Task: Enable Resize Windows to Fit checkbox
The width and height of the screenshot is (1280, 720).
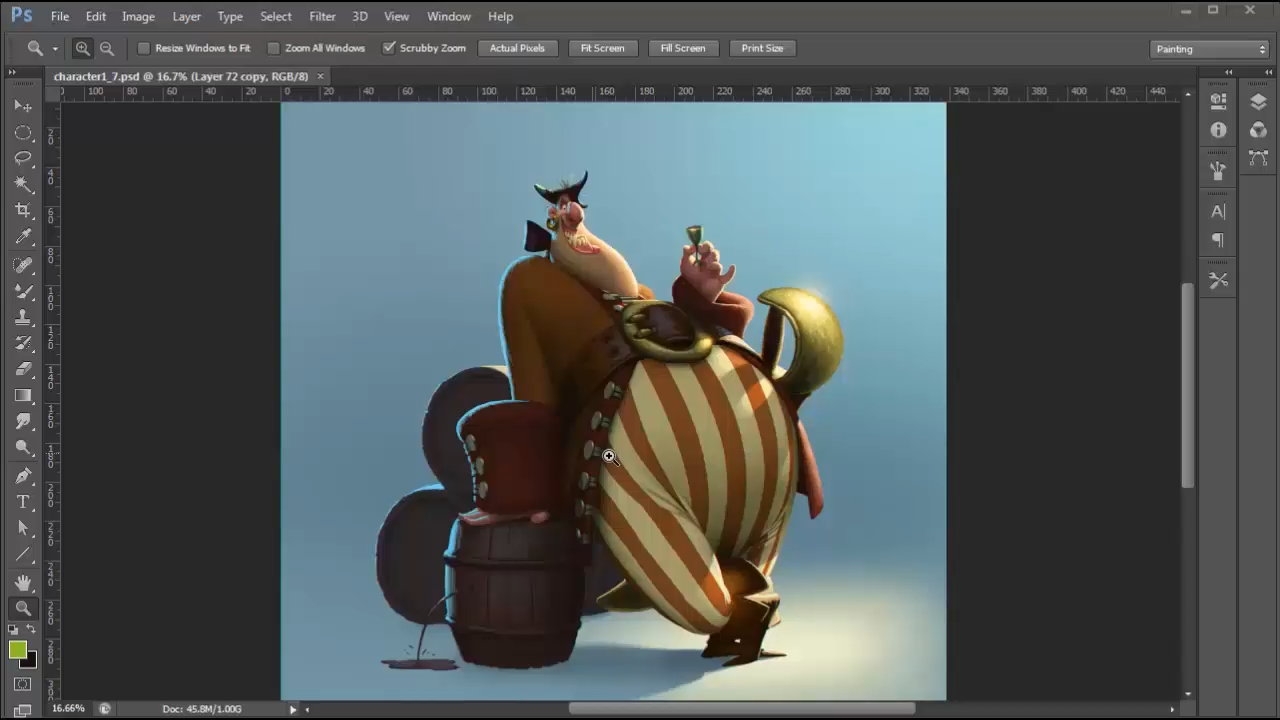Action: (x=143, y=48)
